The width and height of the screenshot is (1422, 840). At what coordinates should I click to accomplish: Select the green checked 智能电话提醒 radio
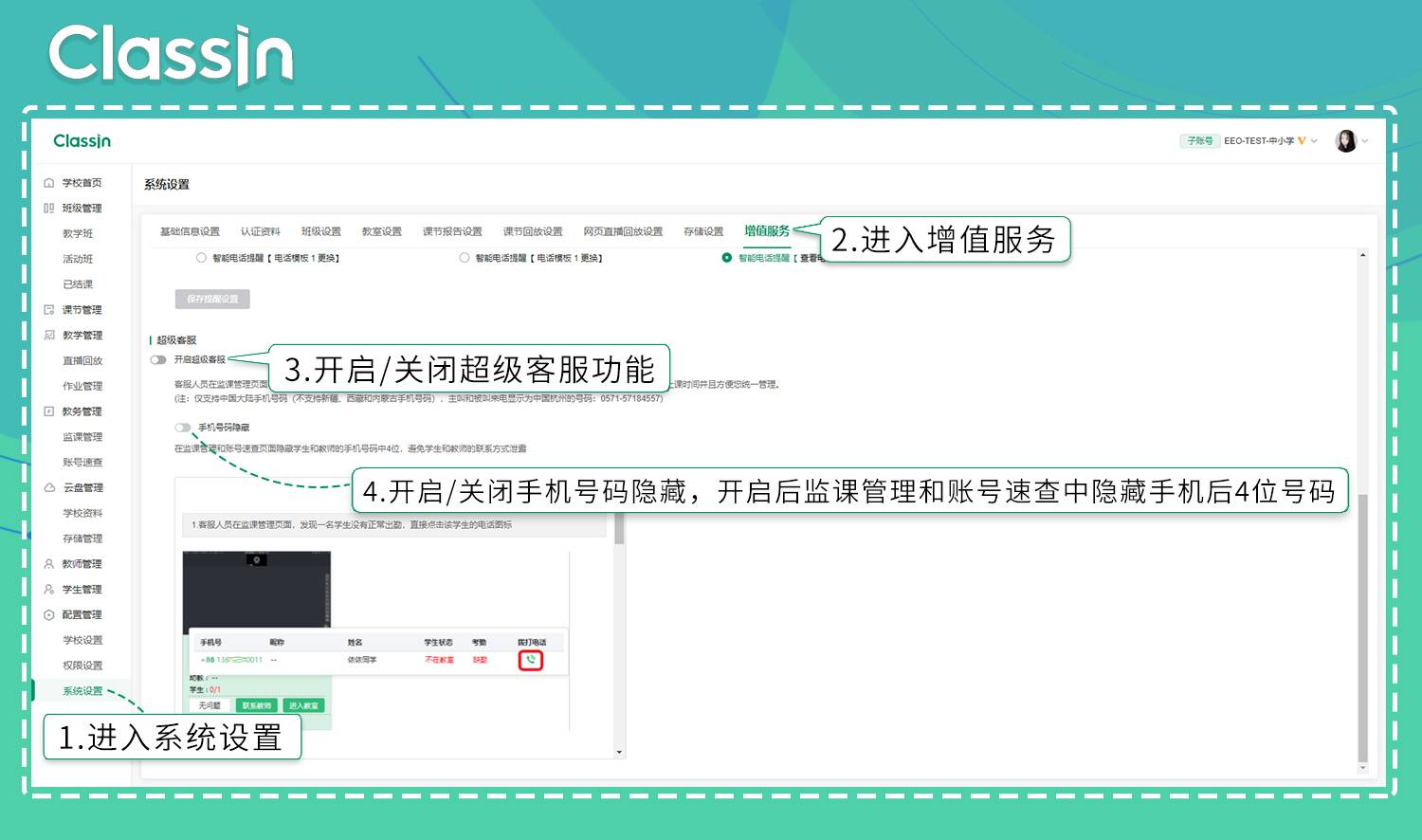pyautogui.click(x=727, y=258)
